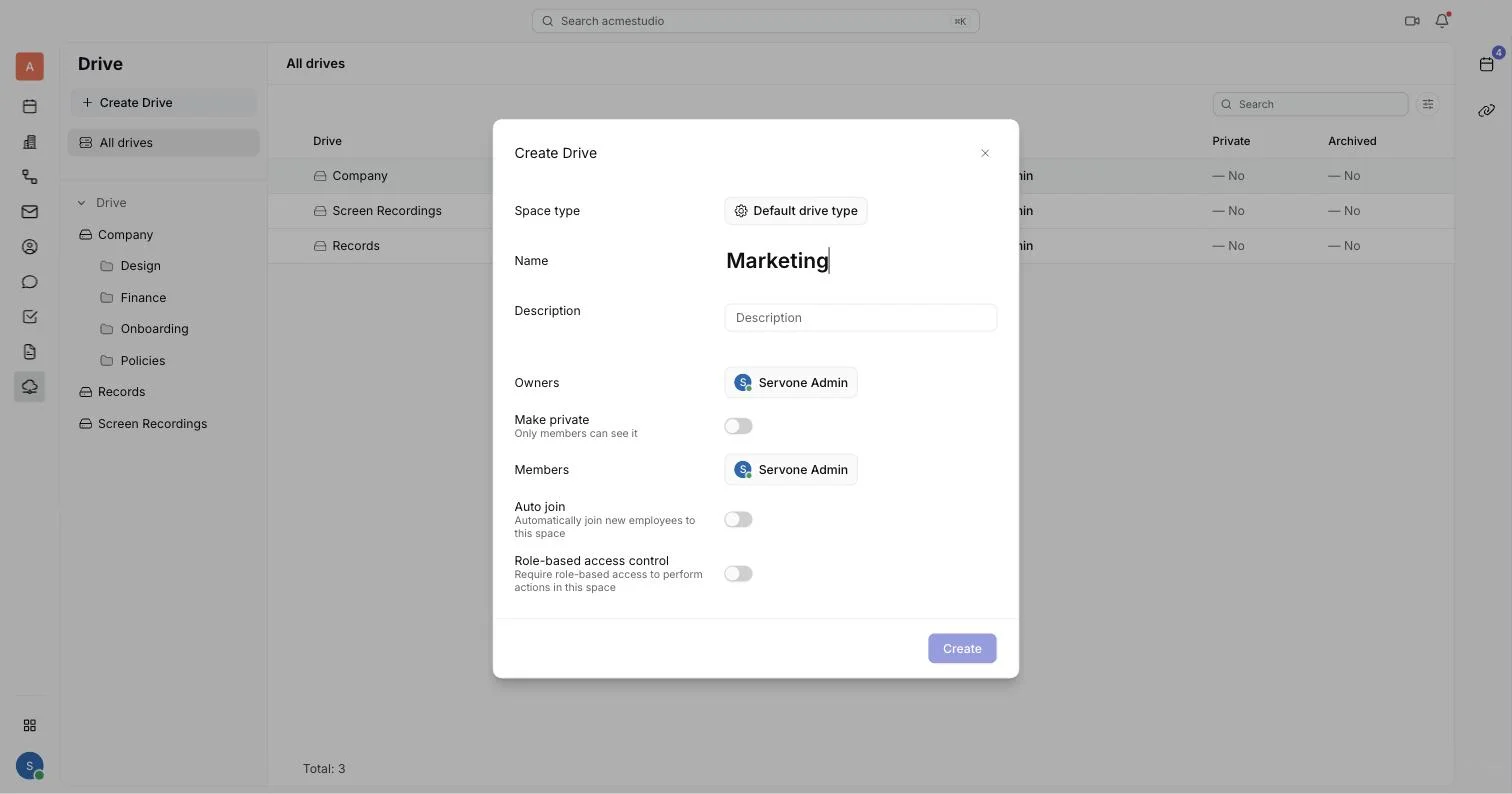1512x794 pixels.
Task: Open the Finance folder in sidebar
Action: [x=143, y=297]
